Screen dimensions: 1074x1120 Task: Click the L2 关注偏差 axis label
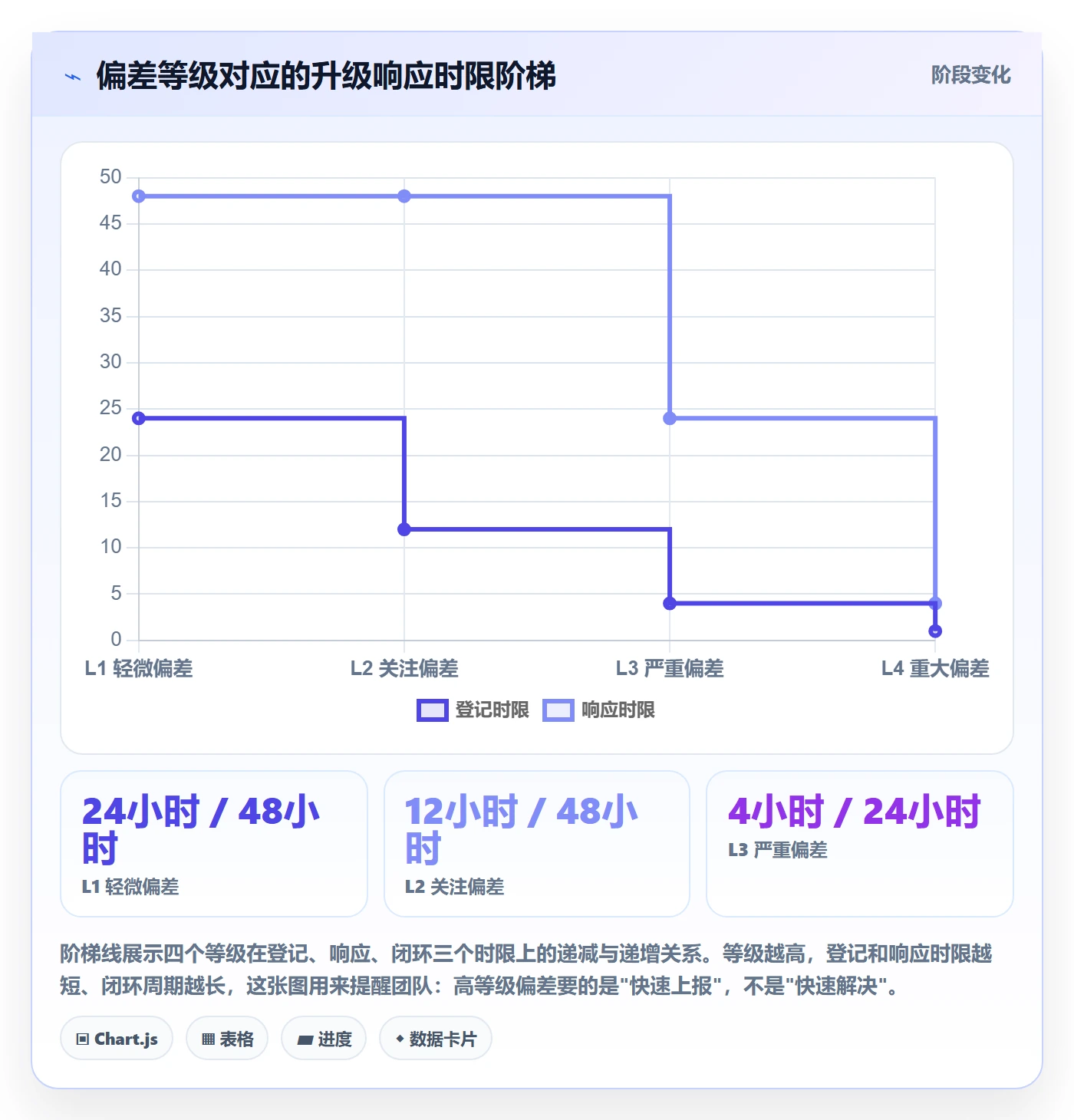(x=404, y=669)
